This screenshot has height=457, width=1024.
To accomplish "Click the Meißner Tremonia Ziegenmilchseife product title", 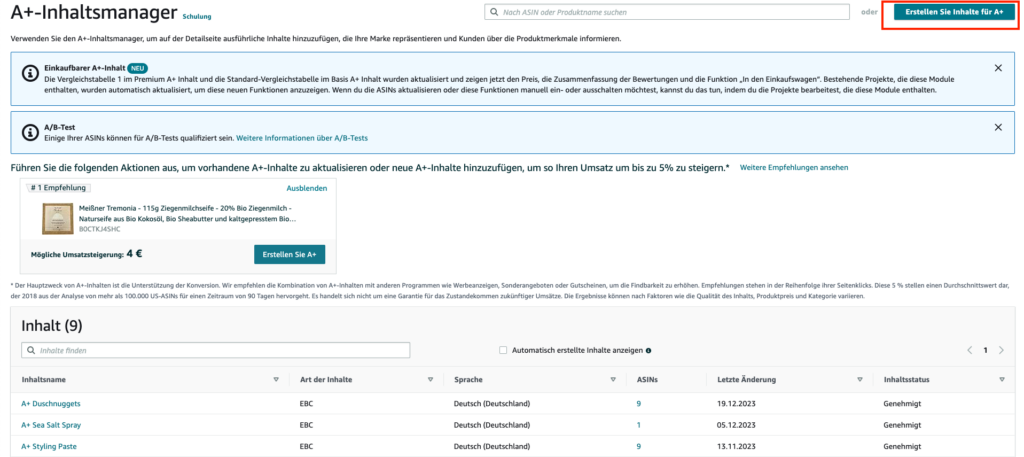I will coord(189,213).
